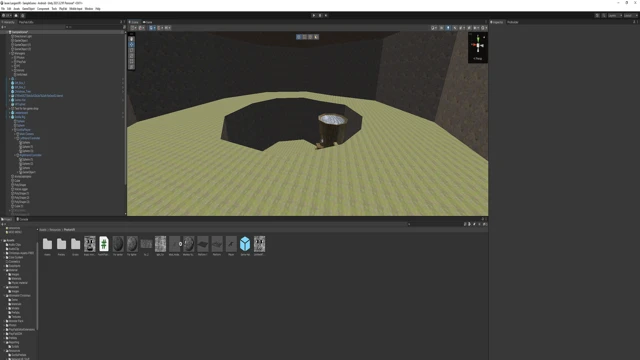Switch to the Game tab
The width and height of the screenshot is (640, 360).
click(x=148, y=22)
